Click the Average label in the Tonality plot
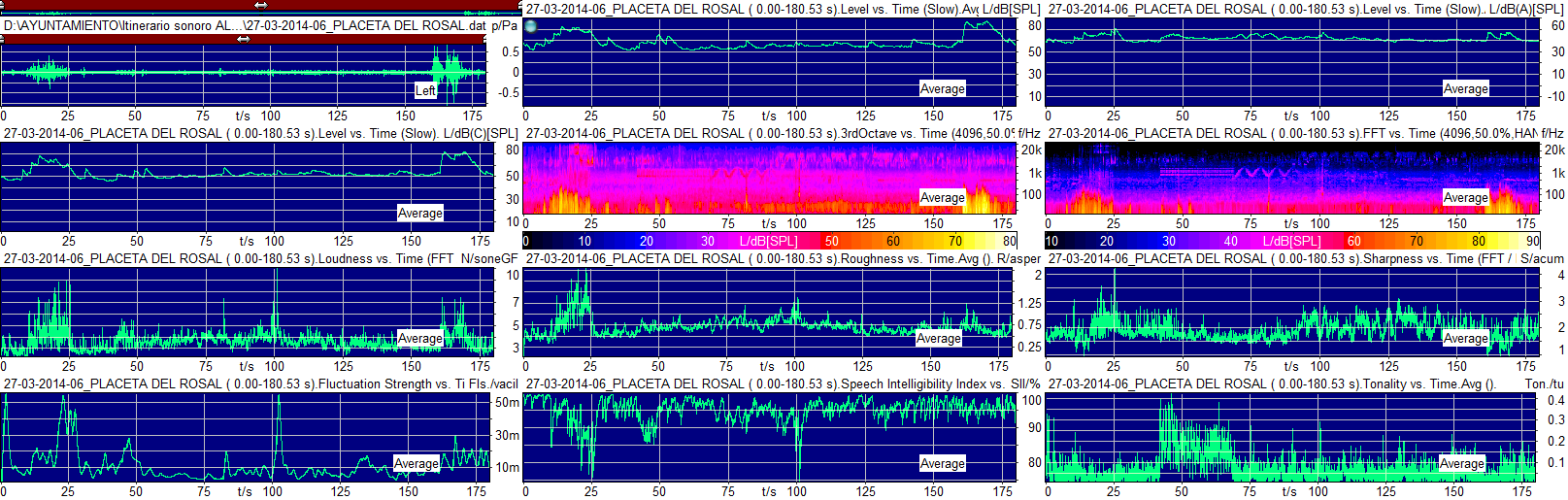Viewport: 1568px width, 500px height. tap(1461, 463)
